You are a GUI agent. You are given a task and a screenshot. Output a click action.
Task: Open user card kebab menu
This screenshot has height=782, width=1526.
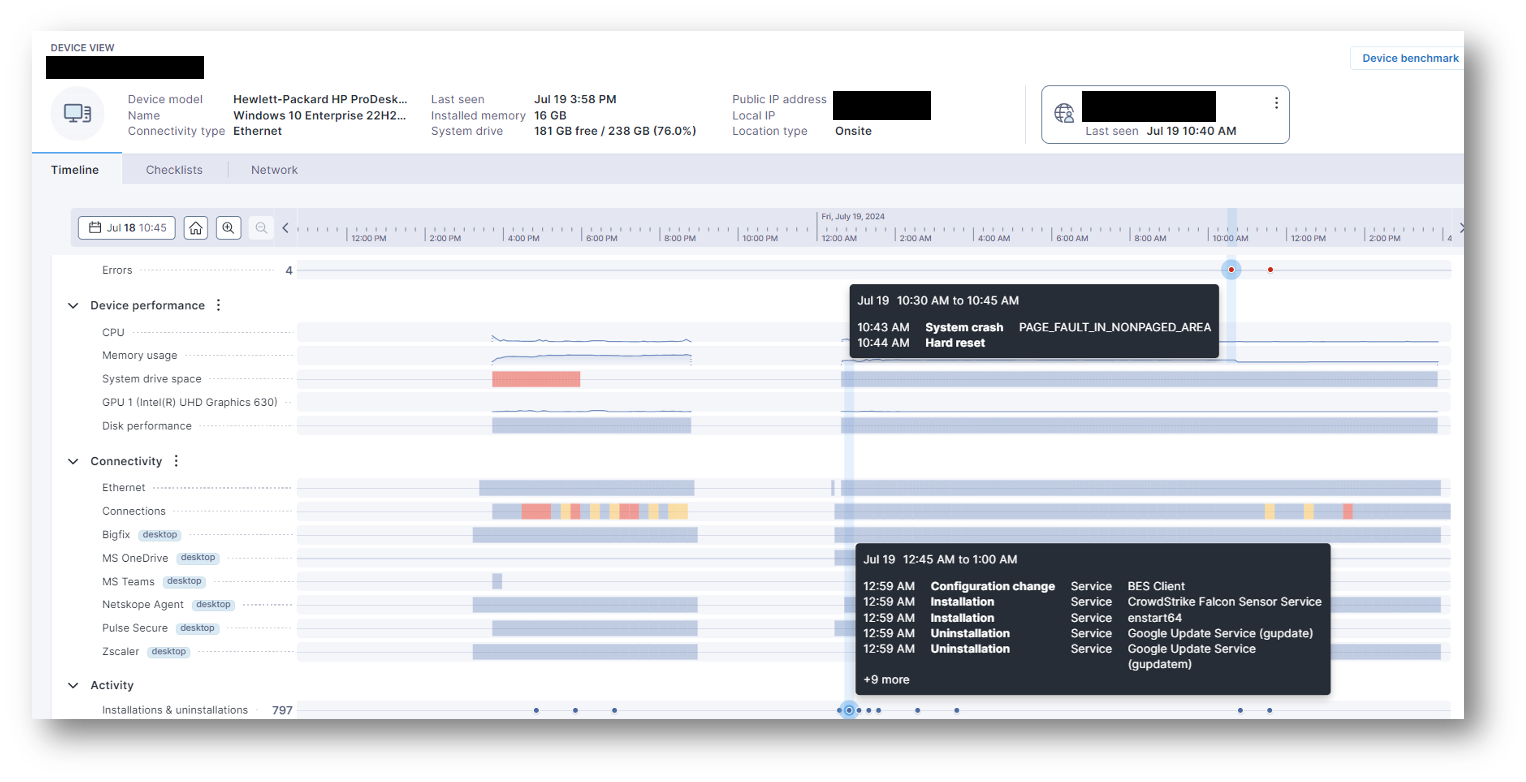pos(1276,103)
